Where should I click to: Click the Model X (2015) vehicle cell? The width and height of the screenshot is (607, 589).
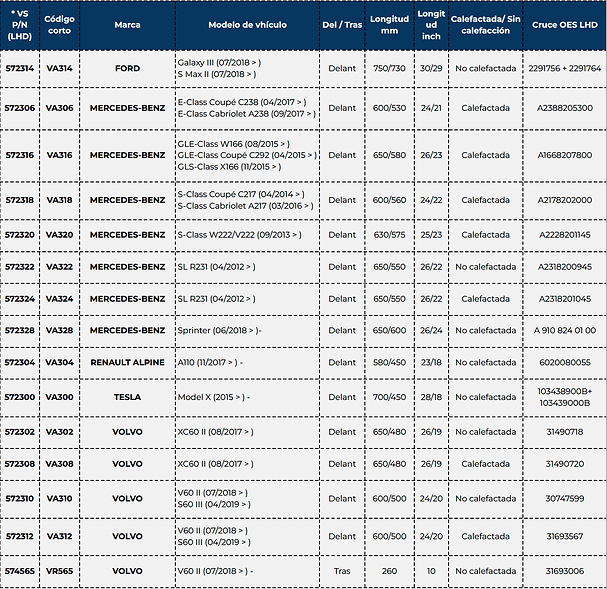[x=213, y=397]
